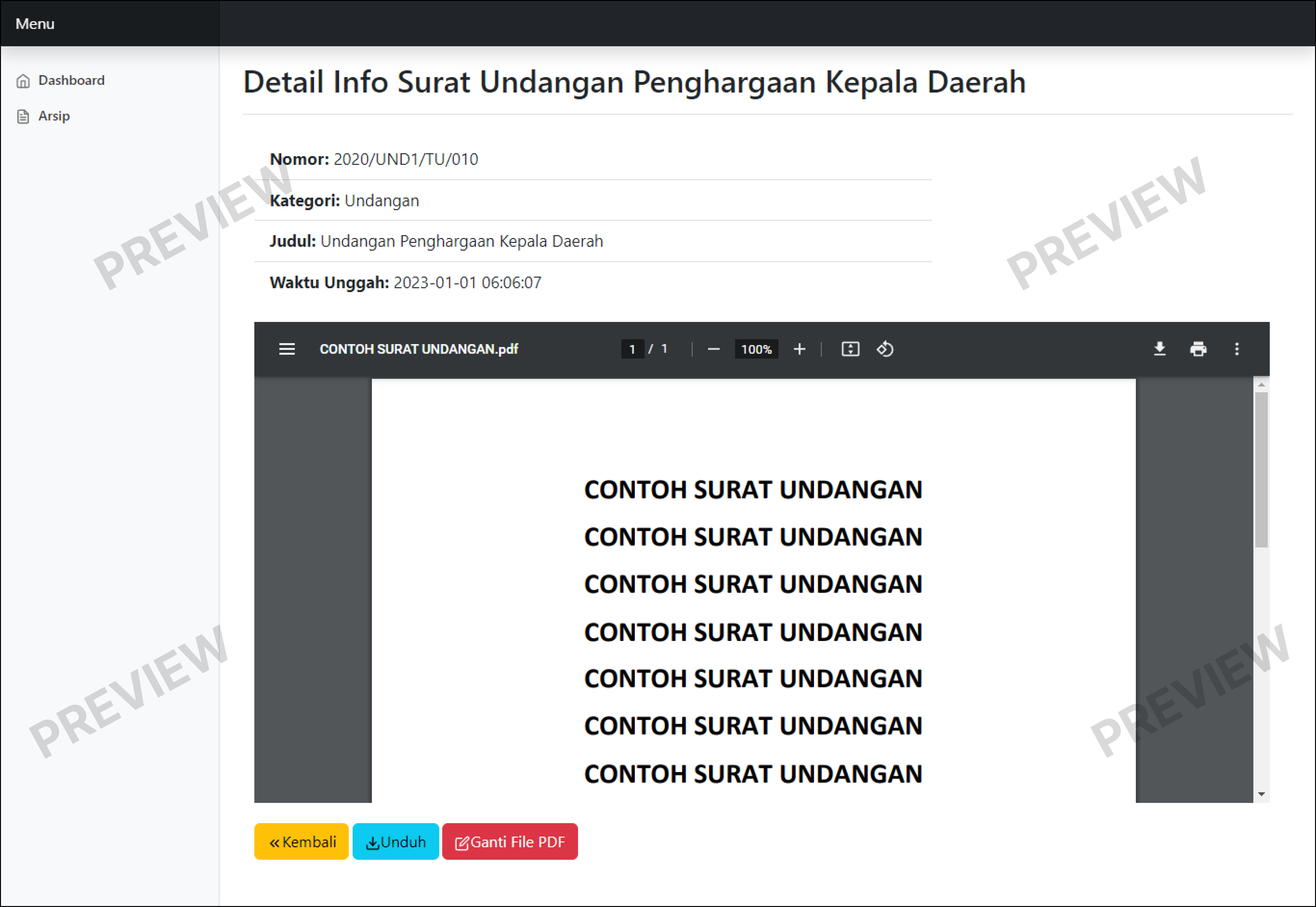The width and height of the screenshot is (1316, 907).
Task: Click the CONTOH SURAT UNDANGAN.pdf file name
Action: tap(419, 349)
